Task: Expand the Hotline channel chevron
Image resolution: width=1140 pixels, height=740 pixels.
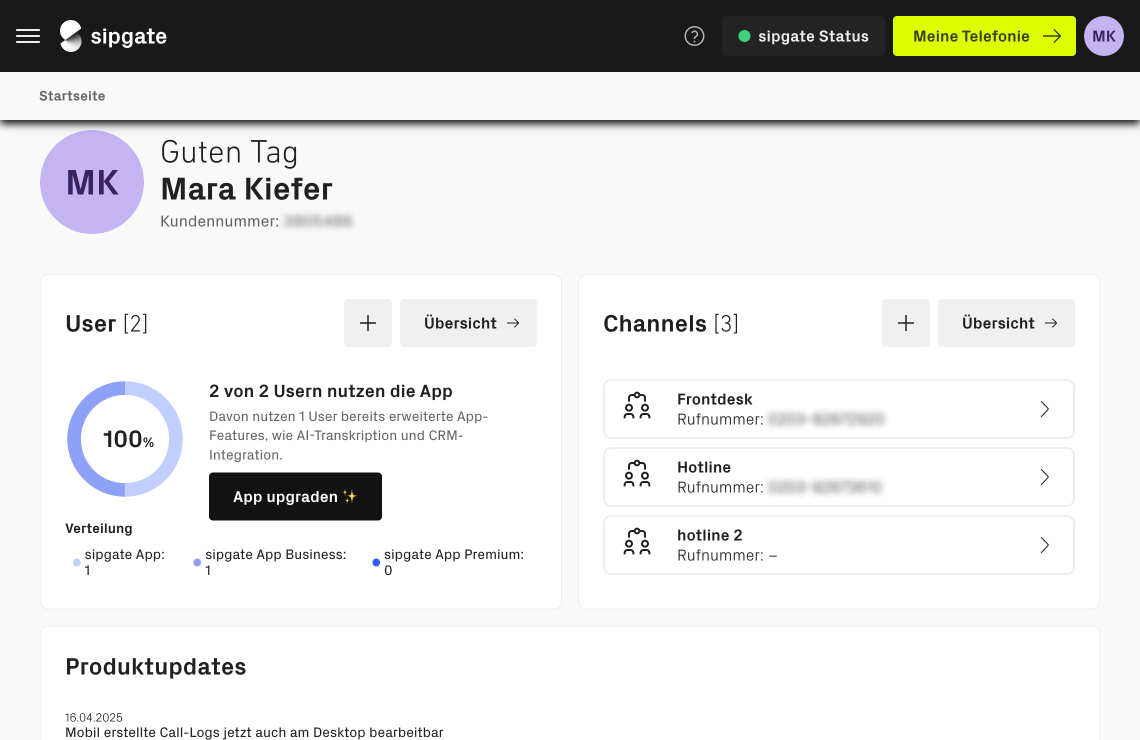Action: [x=1044, y=477]
